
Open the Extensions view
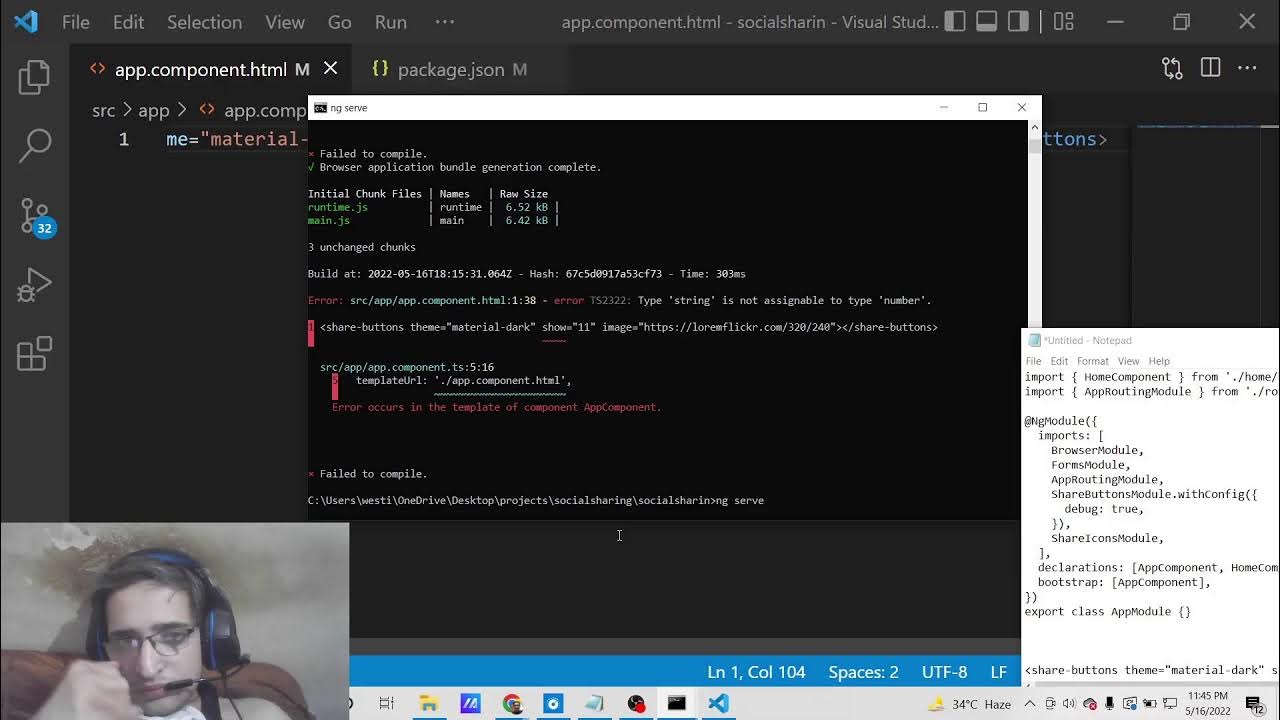pyautogui.click(x=34, y=354)
